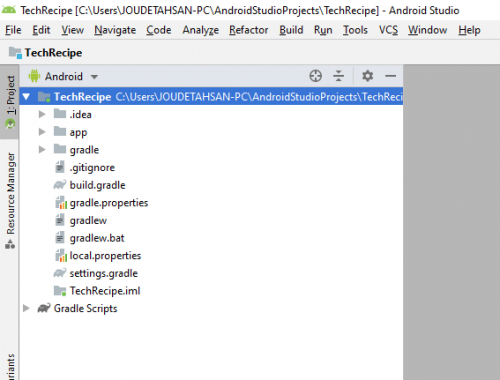The width and height of the screenshot is (500, 380).
Task: Click the TechRecipe breadcrumb in navigation bar
Action: coord(53,53)
